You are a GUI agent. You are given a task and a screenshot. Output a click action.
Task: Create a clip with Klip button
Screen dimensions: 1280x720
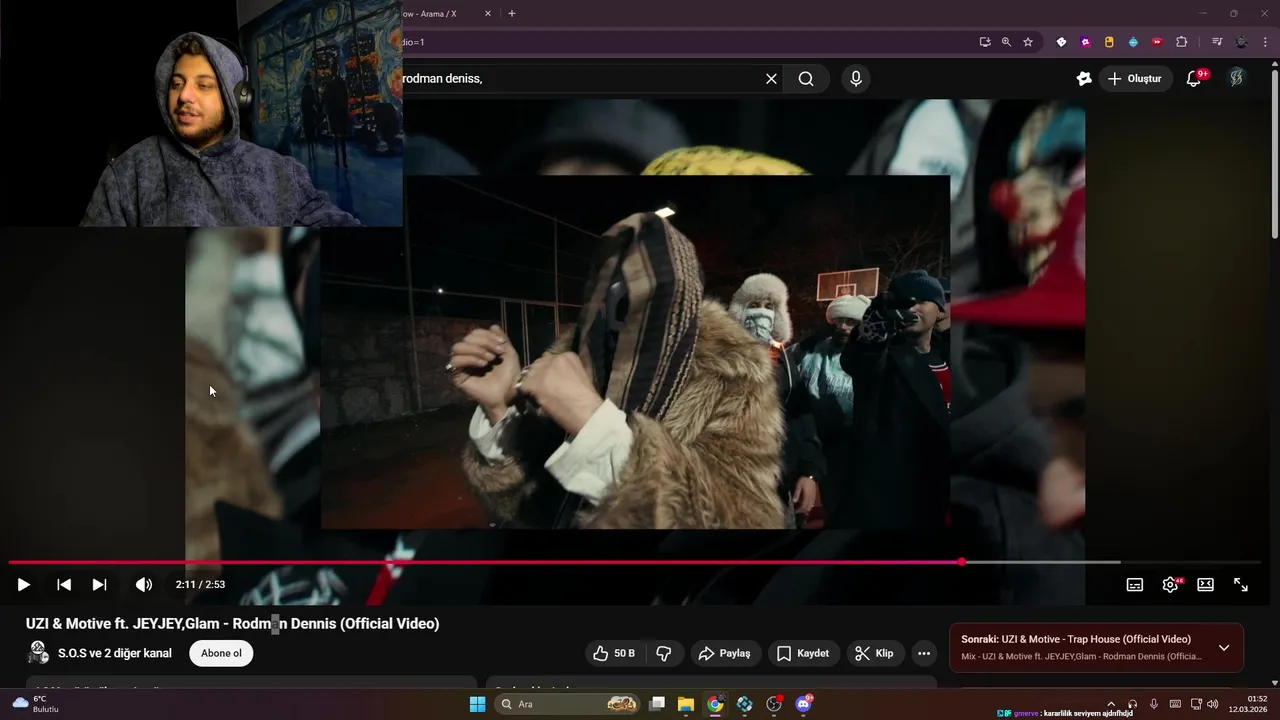coord(875,653)
